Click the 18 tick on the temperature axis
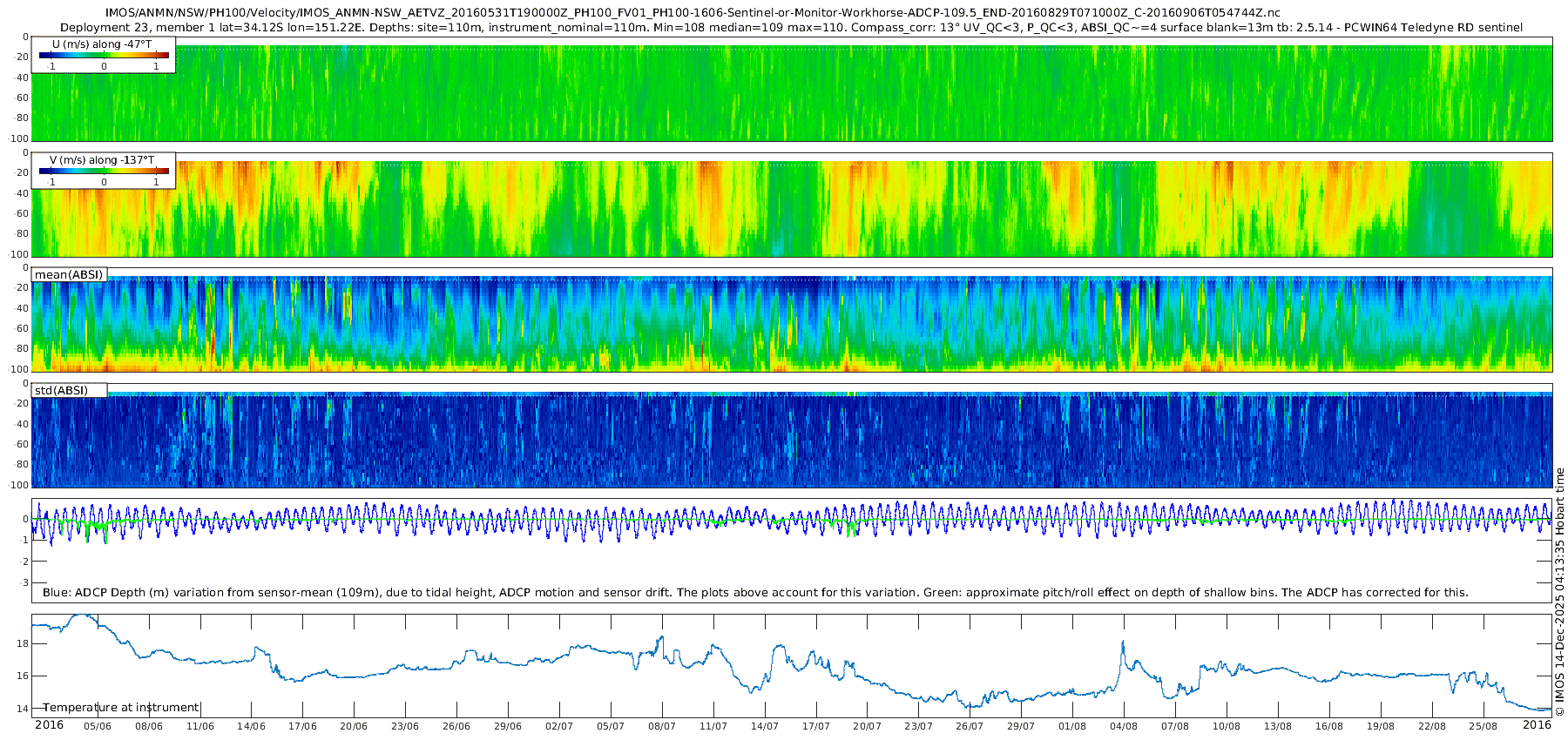Screen dimensions: 1568x740 pos(23,643)
